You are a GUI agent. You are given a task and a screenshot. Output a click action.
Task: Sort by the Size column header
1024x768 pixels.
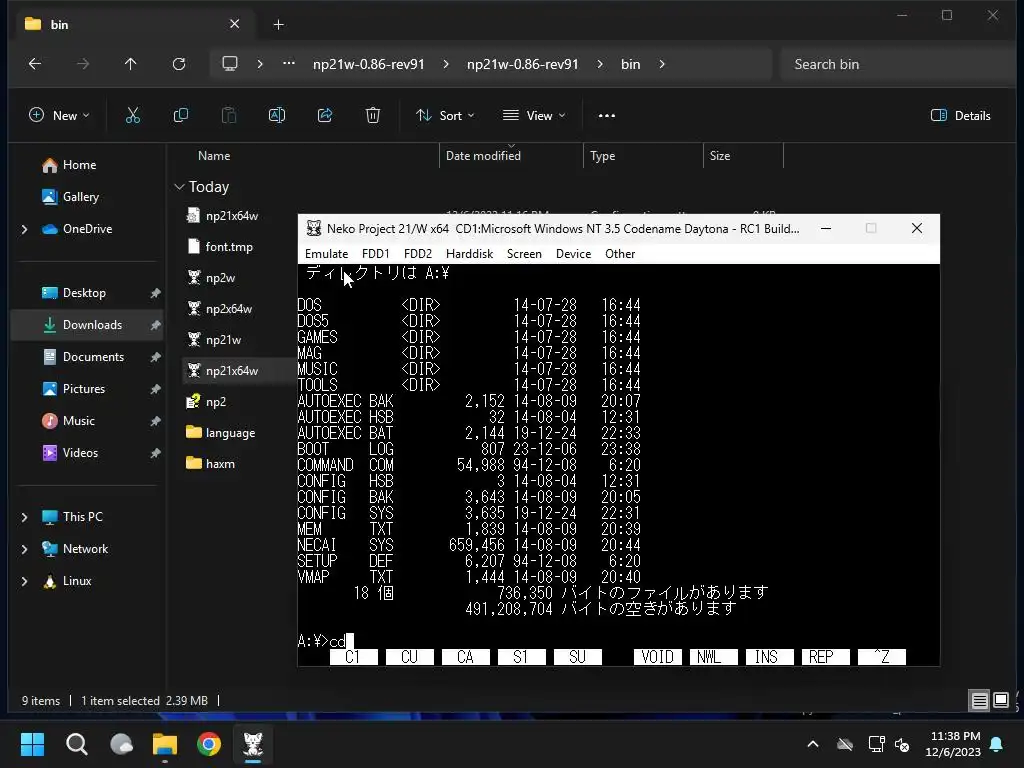(x=720, y=156)
